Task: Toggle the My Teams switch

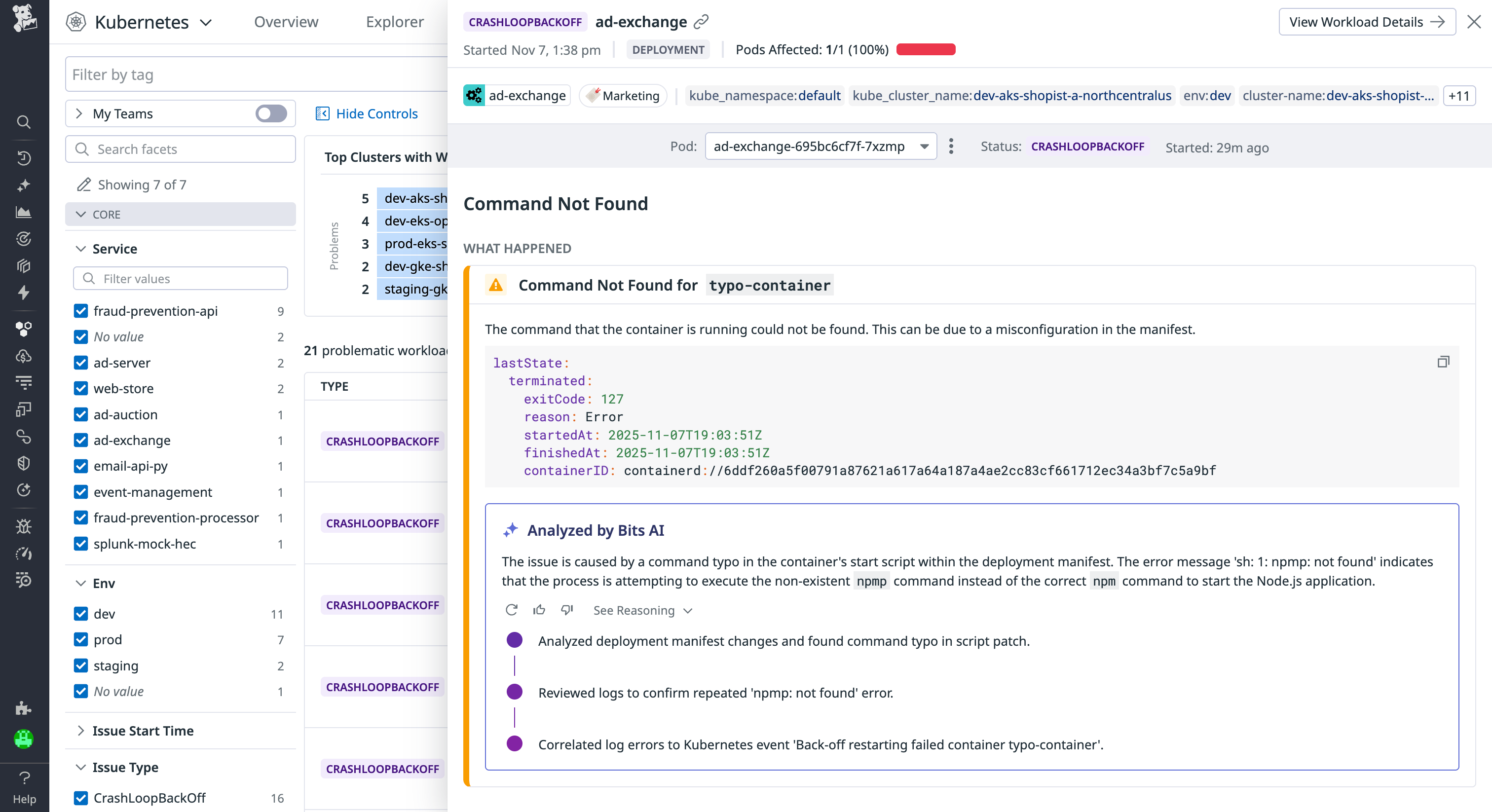Action: pos(270,113)
